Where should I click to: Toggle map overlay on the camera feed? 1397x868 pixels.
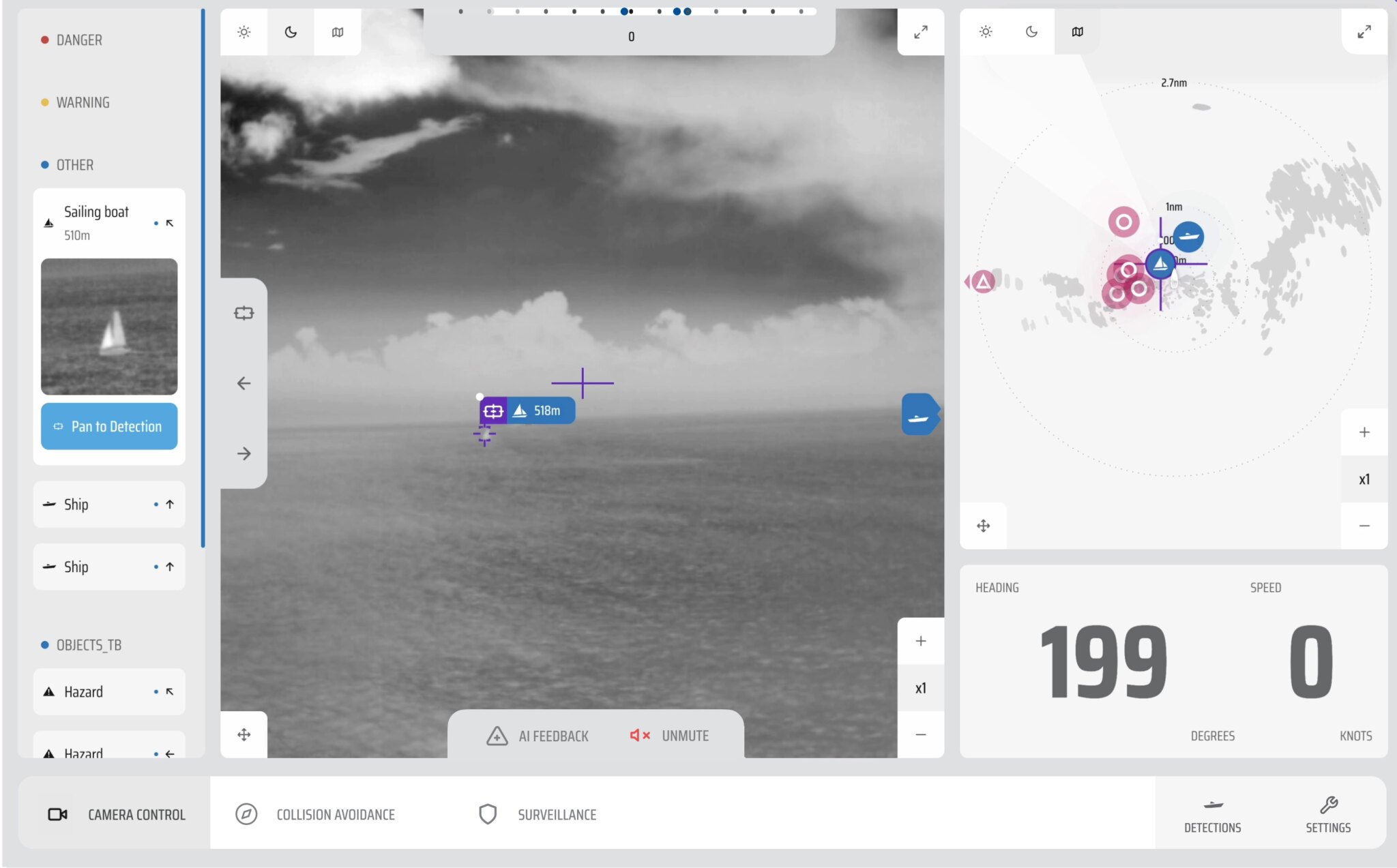[337, 31]
